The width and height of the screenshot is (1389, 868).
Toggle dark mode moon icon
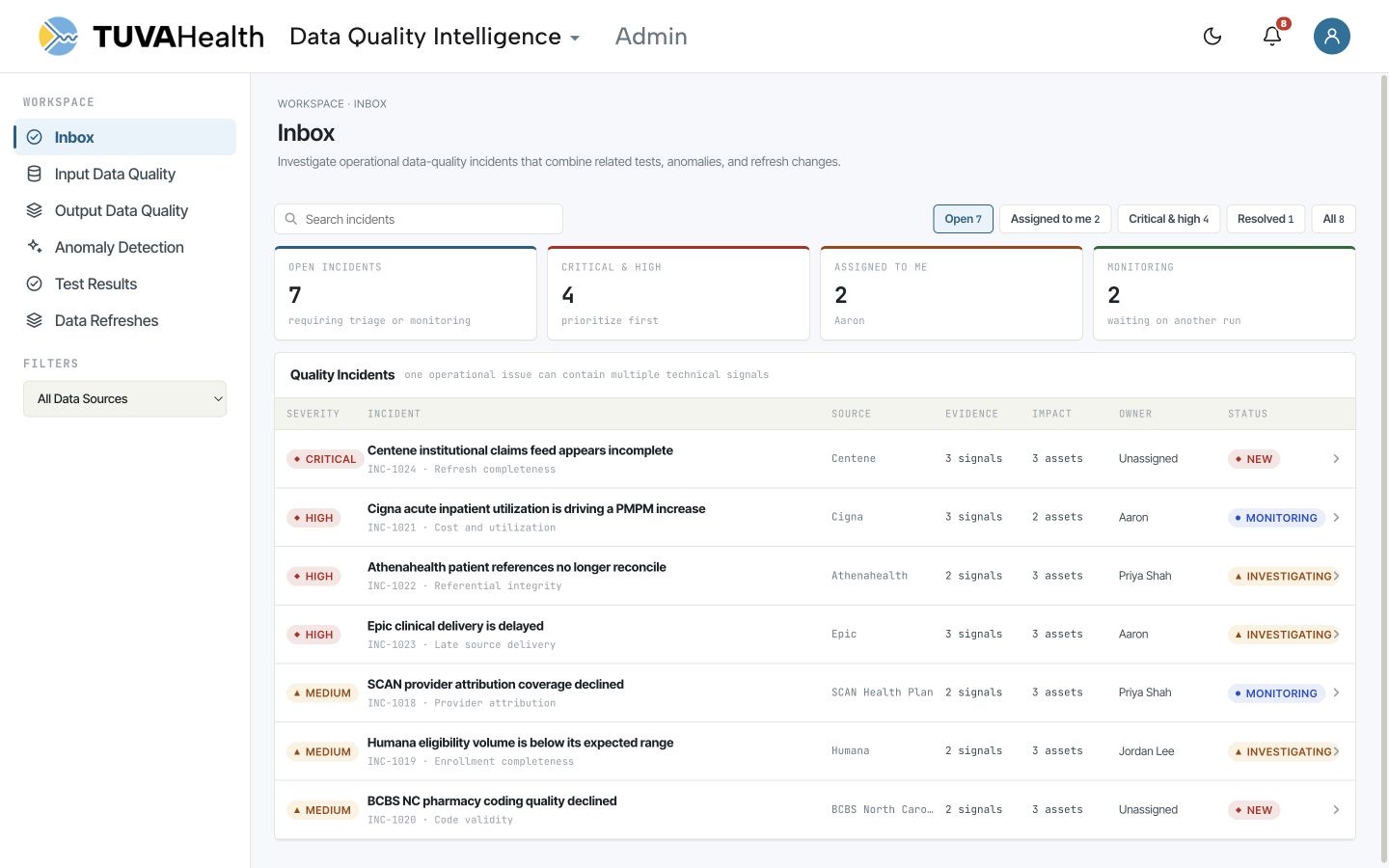(1212, 37)
